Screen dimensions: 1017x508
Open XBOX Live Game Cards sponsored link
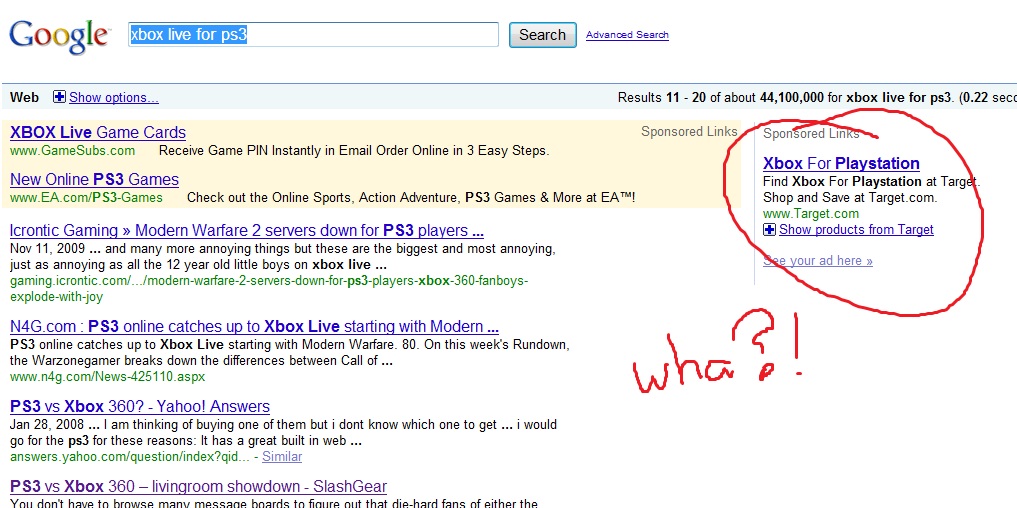point(98,132)
